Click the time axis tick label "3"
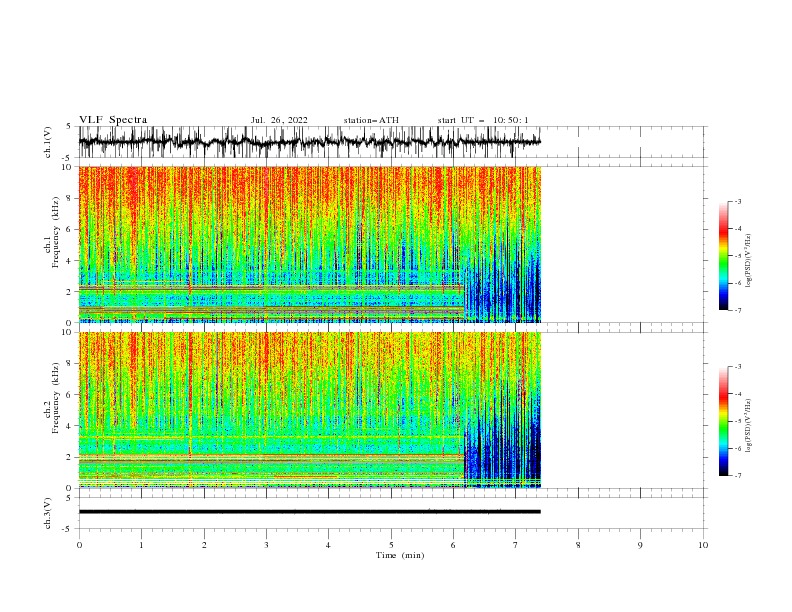This screenshot has height=612, width=792. pos(266,545)
